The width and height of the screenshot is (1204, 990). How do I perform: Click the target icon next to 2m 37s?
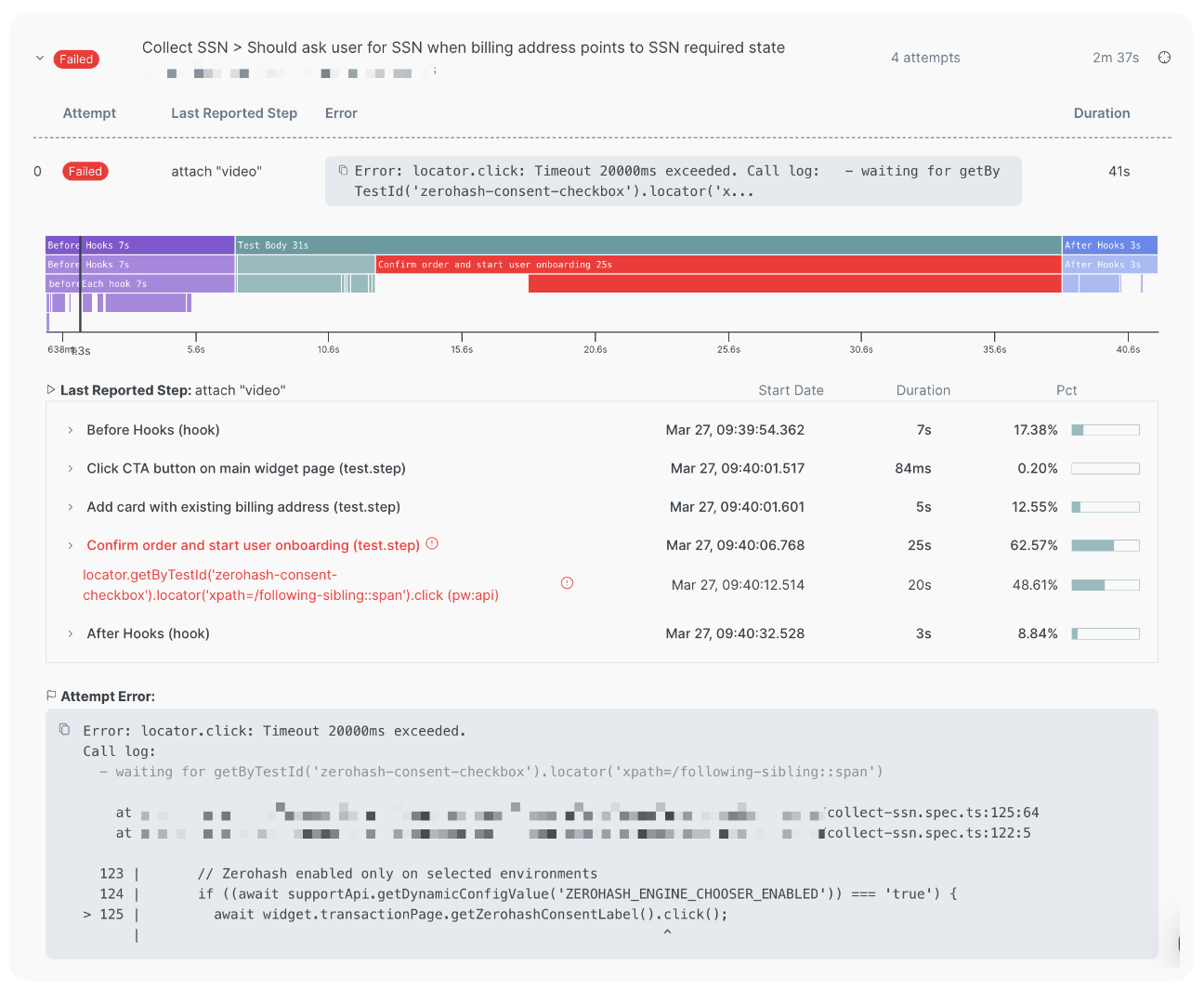[1164, 58]
